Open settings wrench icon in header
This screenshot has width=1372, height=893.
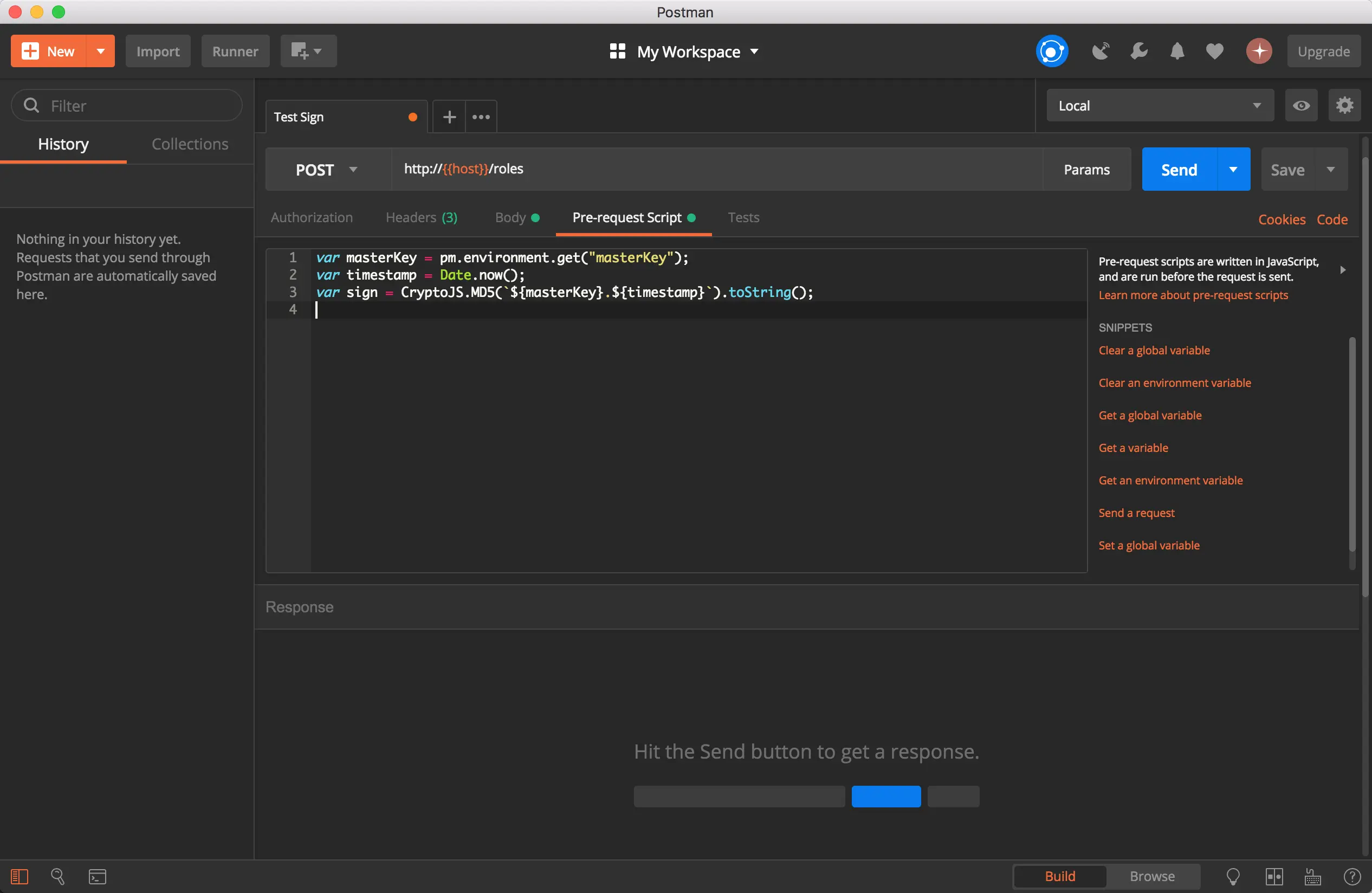click(x=1138, y=51)
